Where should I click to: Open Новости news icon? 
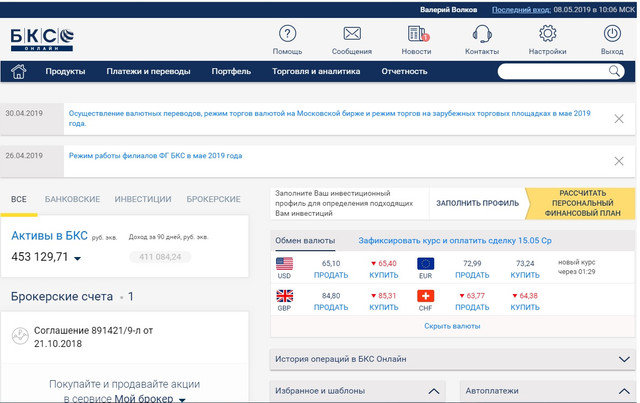point(416,35)
